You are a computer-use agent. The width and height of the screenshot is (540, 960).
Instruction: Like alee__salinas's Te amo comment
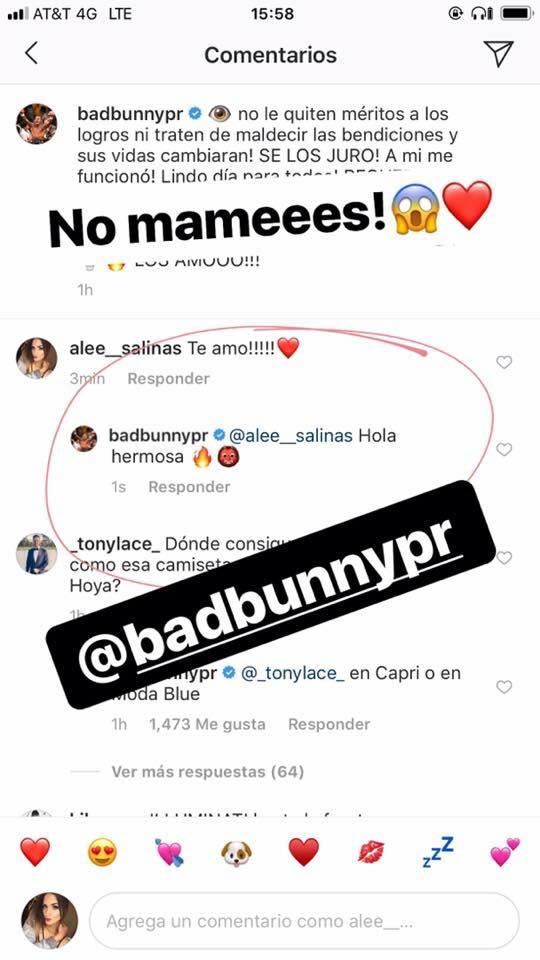click(x=504, y=362)
